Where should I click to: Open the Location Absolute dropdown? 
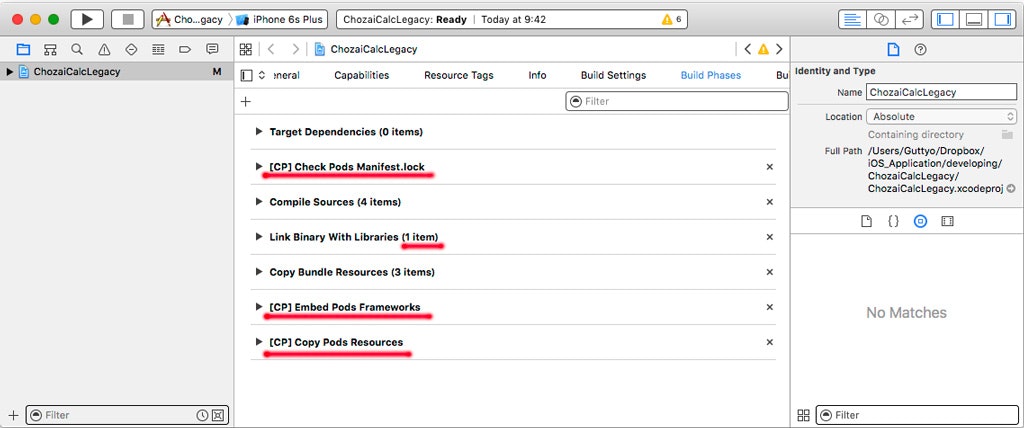941,116
